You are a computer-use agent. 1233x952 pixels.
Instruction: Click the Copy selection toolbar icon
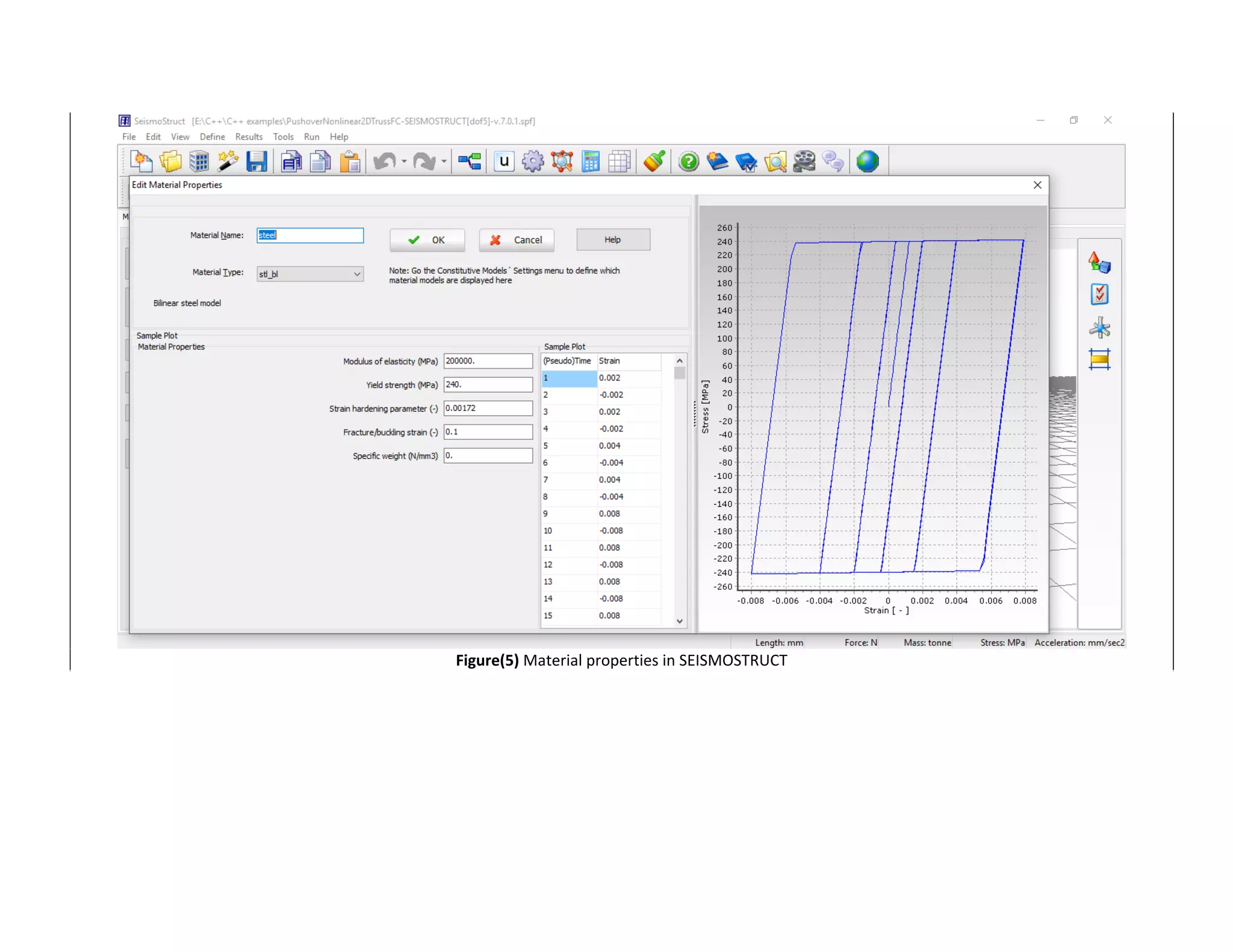point(291,161)
